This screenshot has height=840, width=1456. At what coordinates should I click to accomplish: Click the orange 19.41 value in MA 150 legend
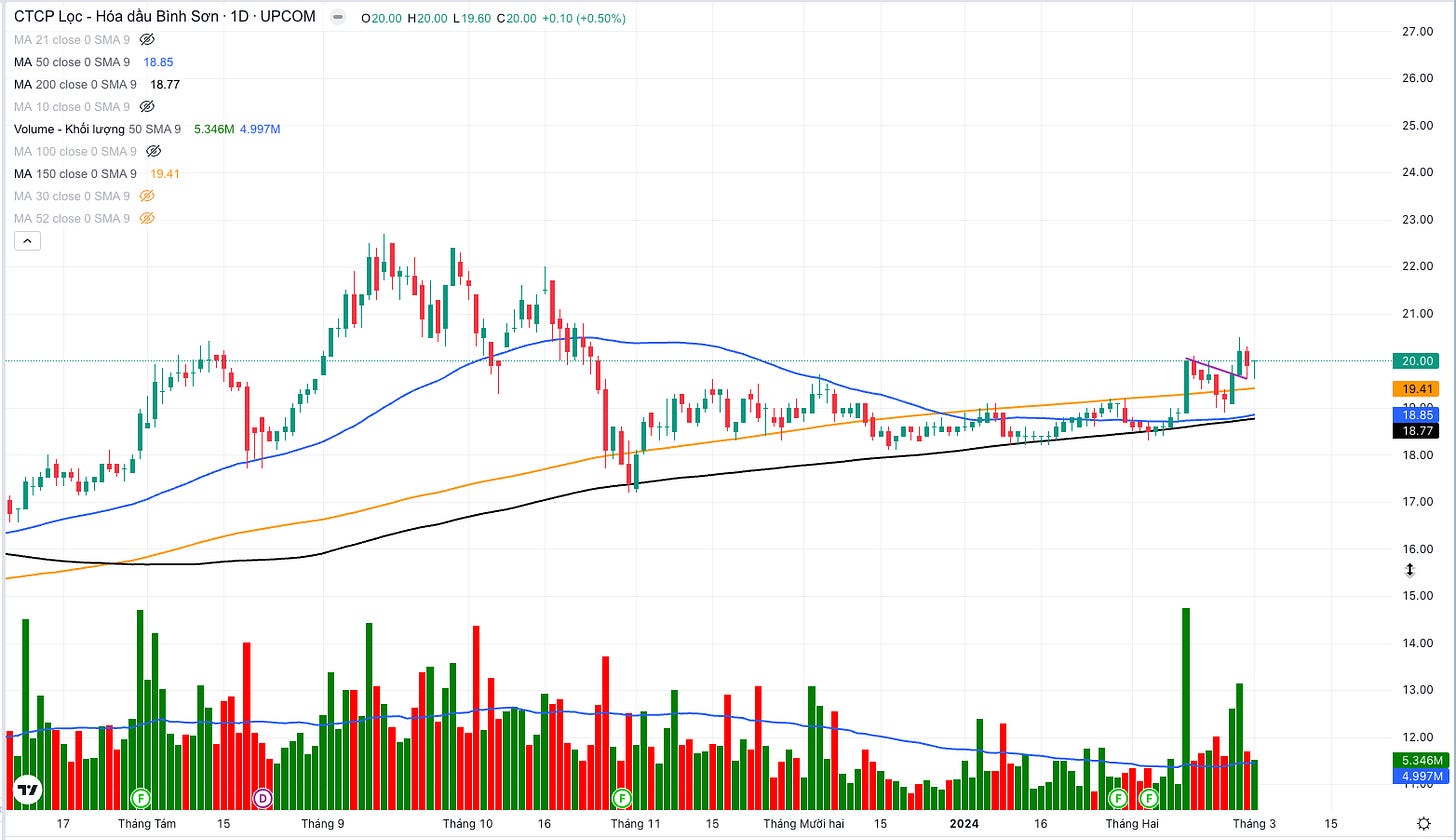point(165,174)
